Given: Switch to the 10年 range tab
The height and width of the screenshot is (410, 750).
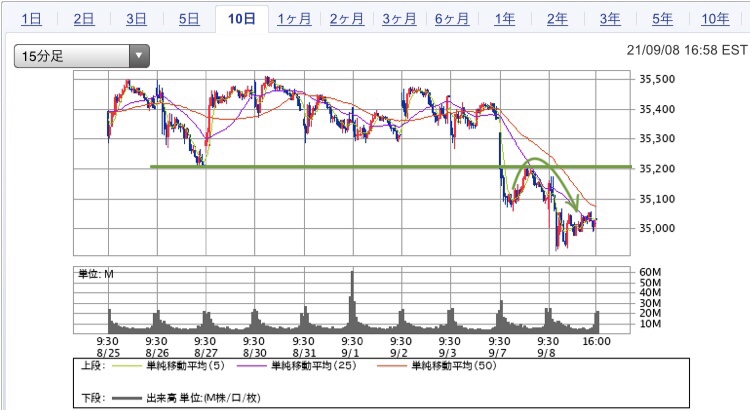Looking at the screenshot, I should (x=715, y=19).
